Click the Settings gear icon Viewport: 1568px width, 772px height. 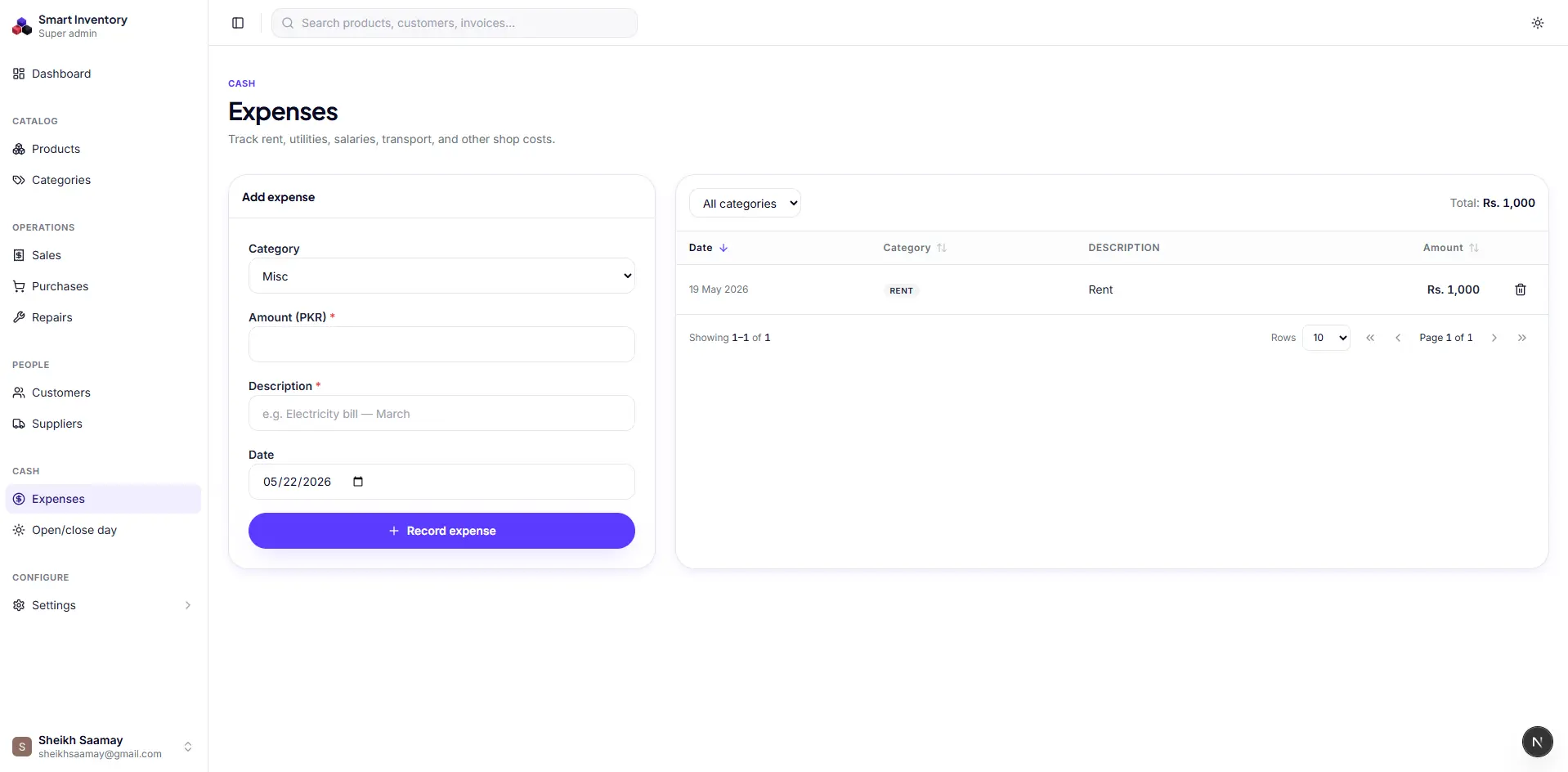point(19,605)
